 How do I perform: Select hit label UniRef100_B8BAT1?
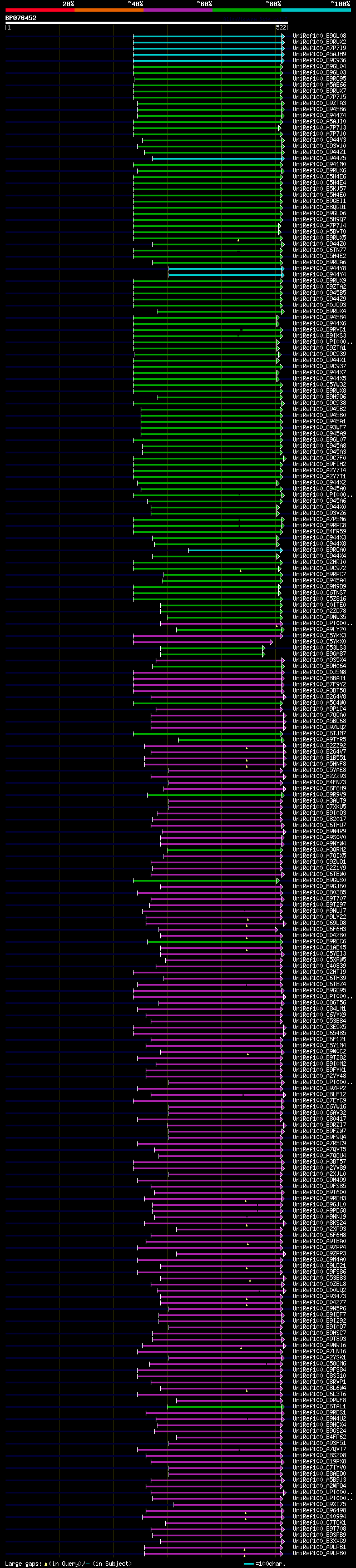tap(319, 678)
